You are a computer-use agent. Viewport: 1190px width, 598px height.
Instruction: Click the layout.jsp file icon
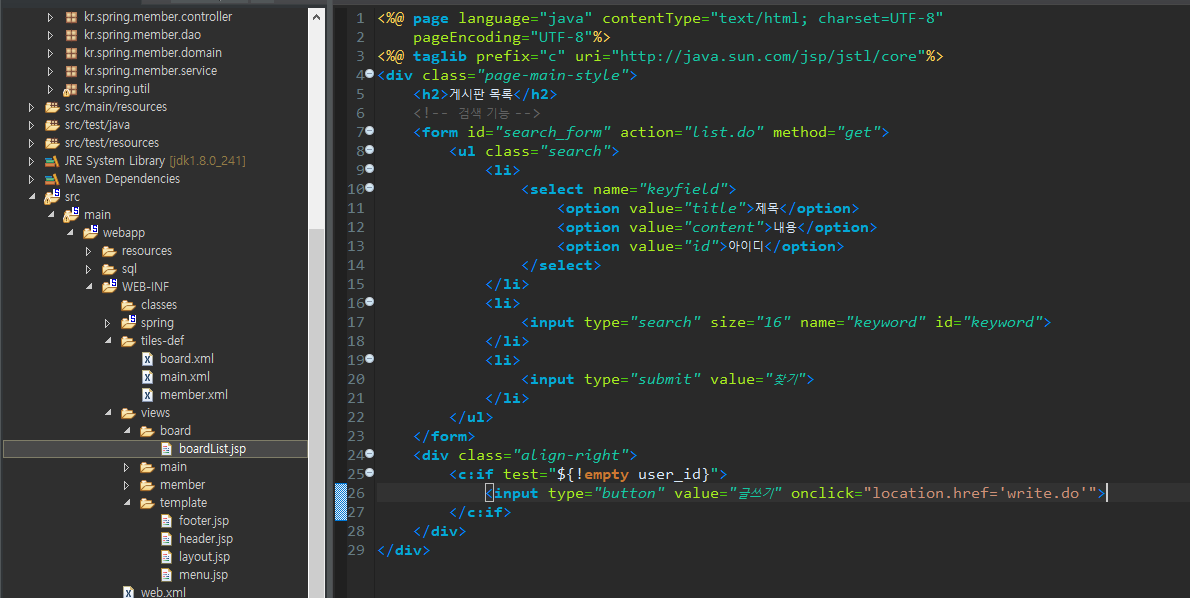[167, 557]
